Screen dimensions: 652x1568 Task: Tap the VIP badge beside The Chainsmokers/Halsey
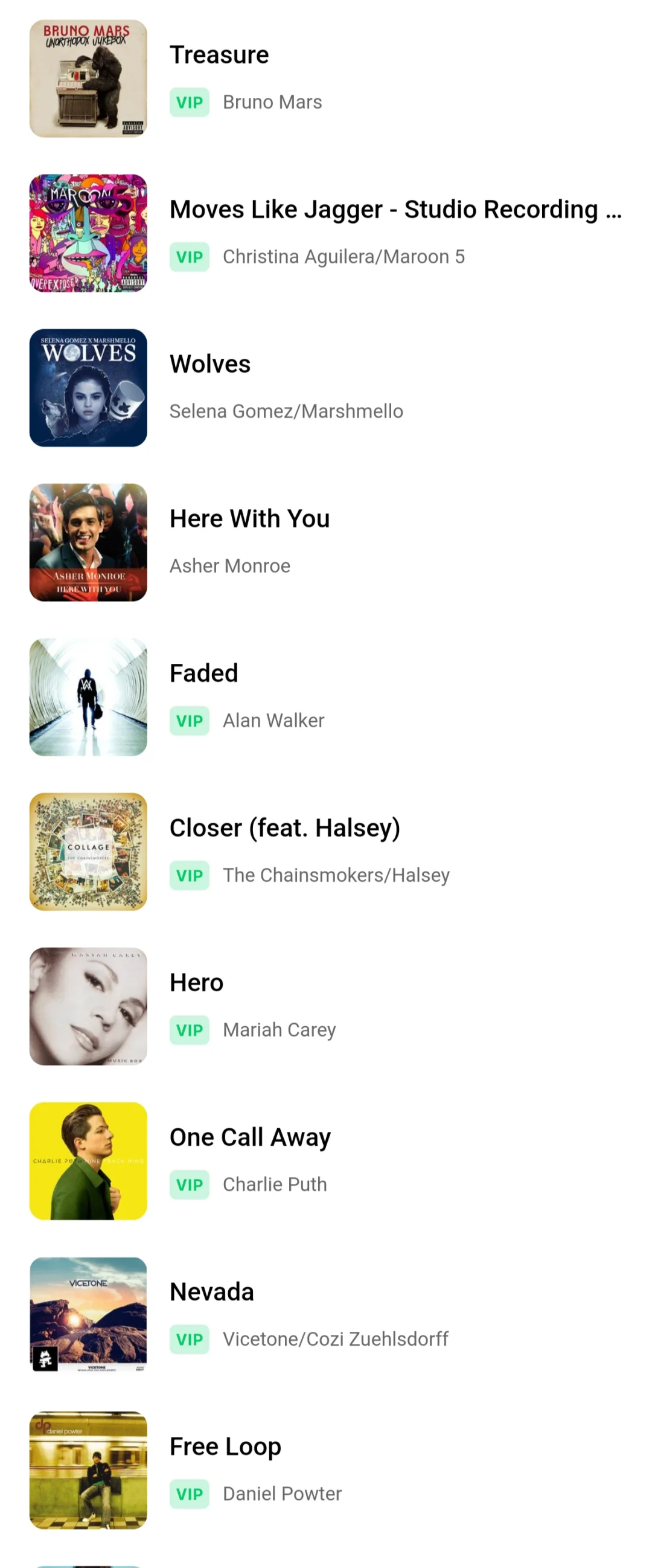point(189,875)
